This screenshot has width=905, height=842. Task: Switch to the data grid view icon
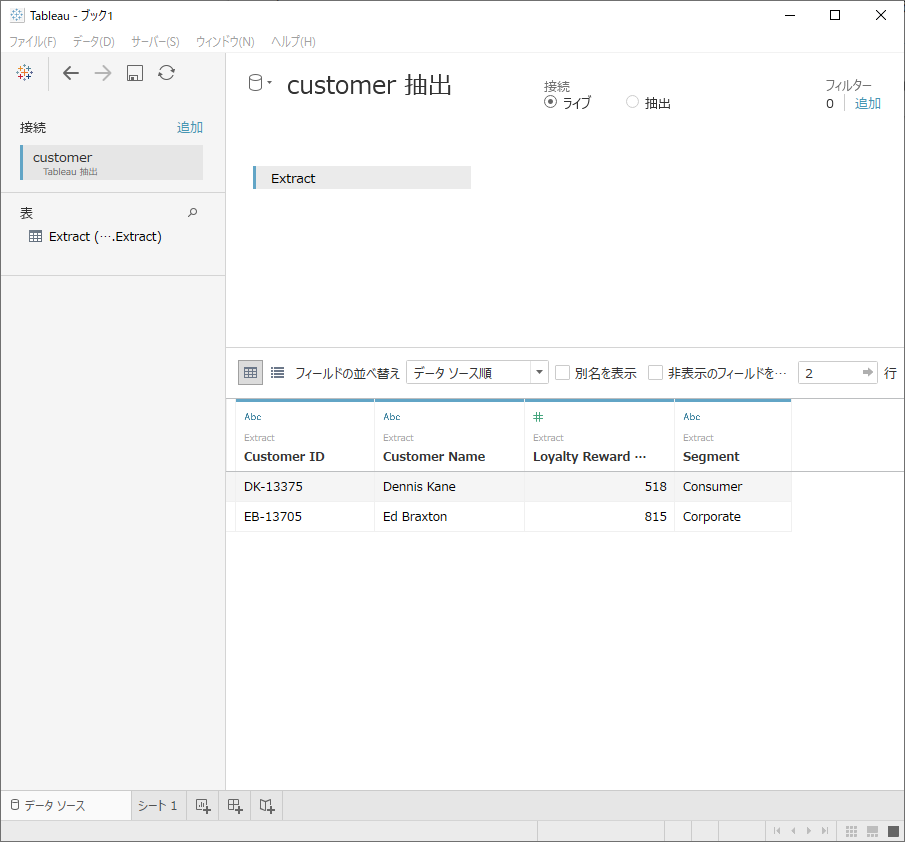[249, 371]
